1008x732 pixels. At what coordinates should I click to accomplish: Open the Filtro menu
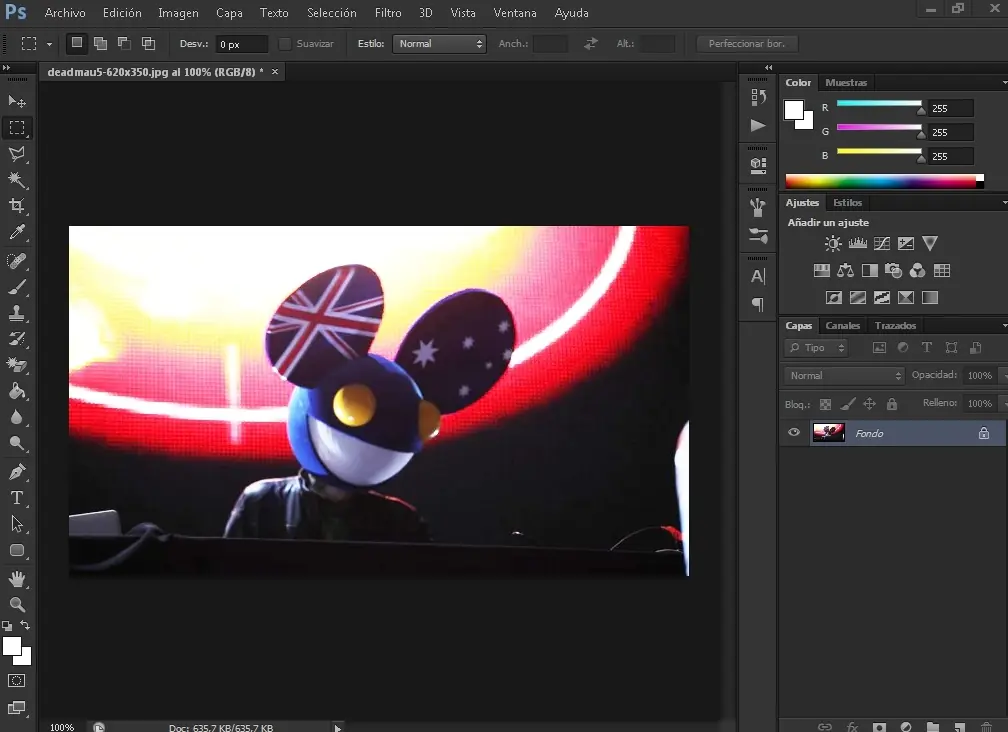click(388, 13)
